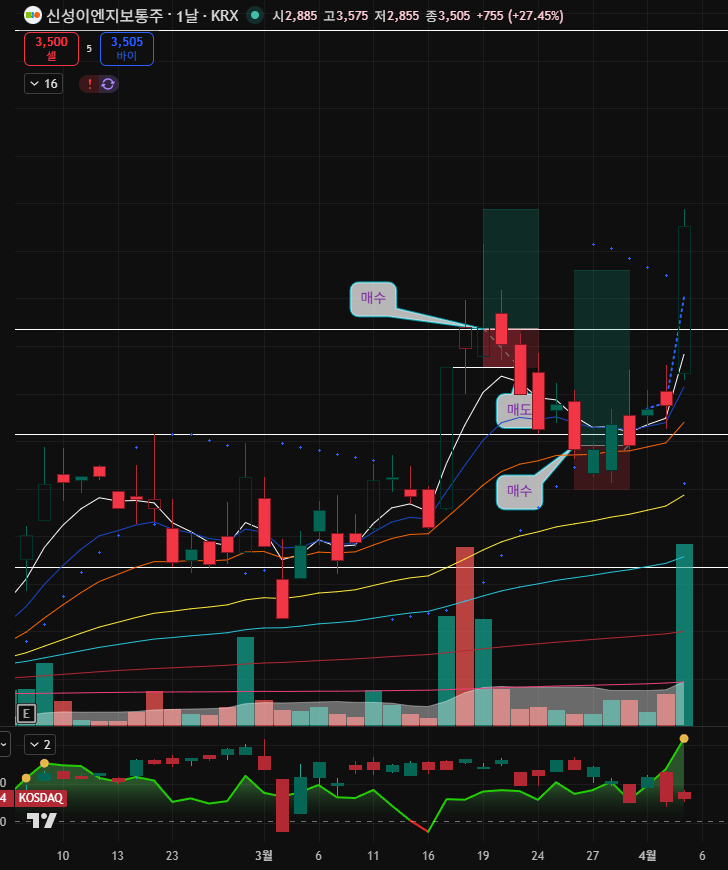728x870 pixels.
Task: Click the 10 date label on axis
Action: coord(63,855)
